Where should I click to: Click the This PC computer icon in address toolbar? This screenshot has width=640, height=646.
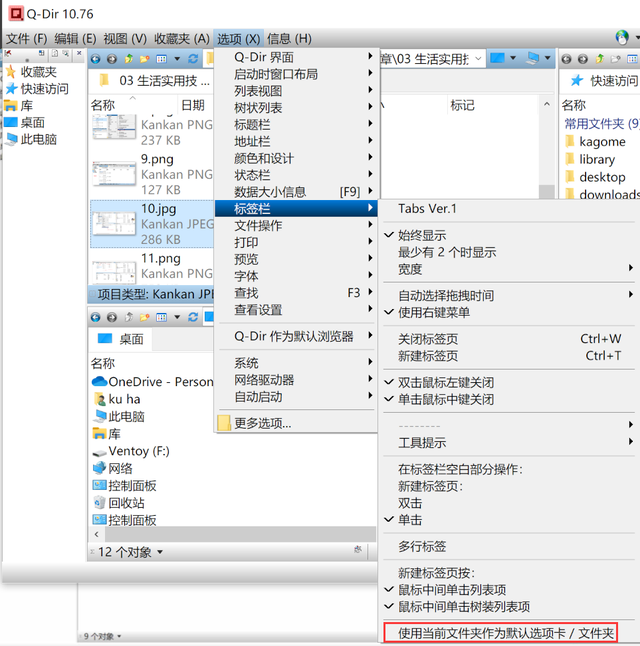[x=532, y=58]
